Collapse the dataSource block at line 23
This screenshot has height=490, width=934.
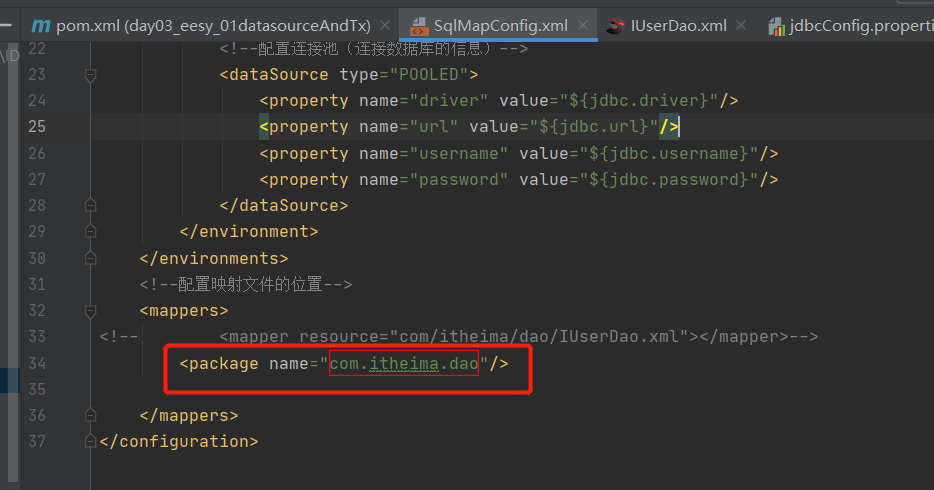pos(91,75)
